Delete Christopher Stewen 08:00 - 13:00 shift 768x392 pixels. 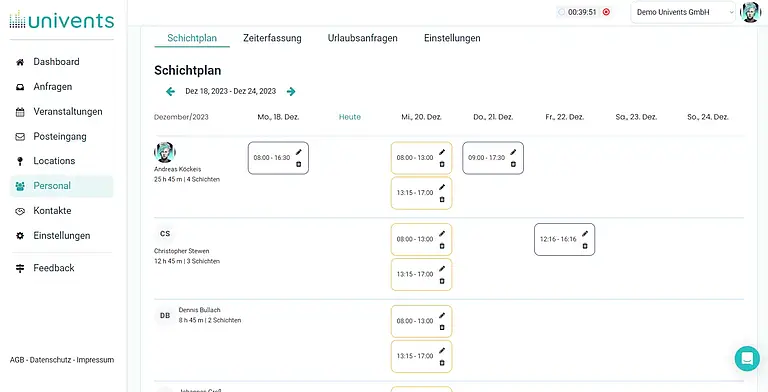click(442, 246)
